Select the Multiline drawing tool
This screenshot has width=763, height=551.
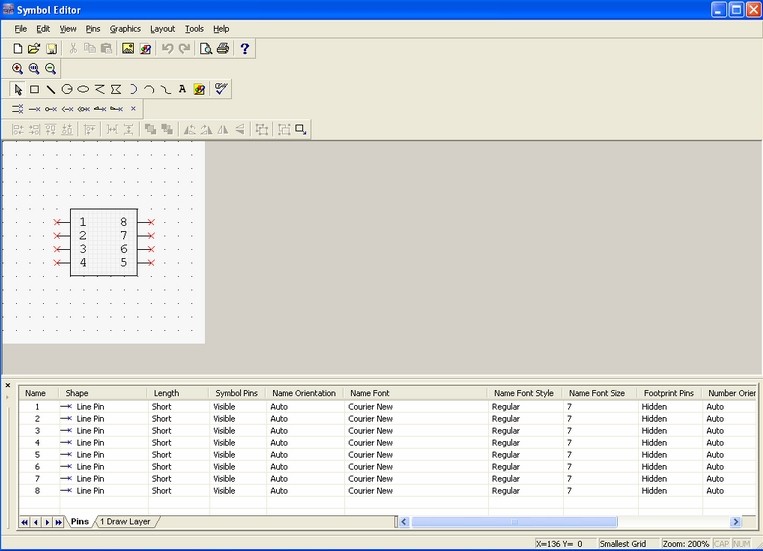point(100,90)
